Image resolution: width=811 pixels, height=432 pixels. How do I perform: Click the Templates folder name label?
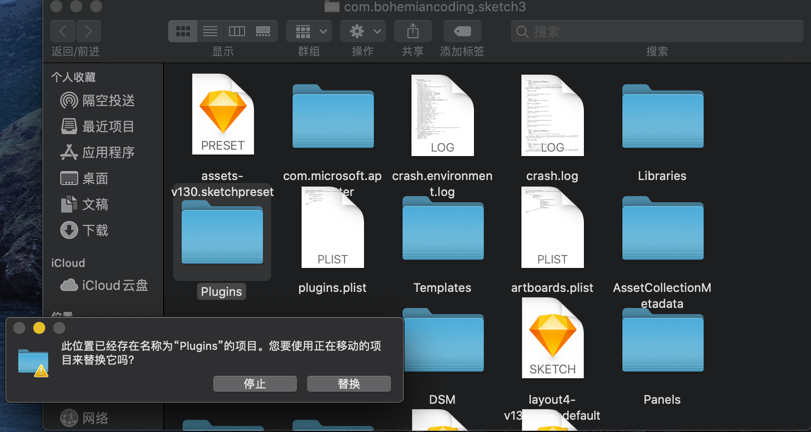coord(442,288)
